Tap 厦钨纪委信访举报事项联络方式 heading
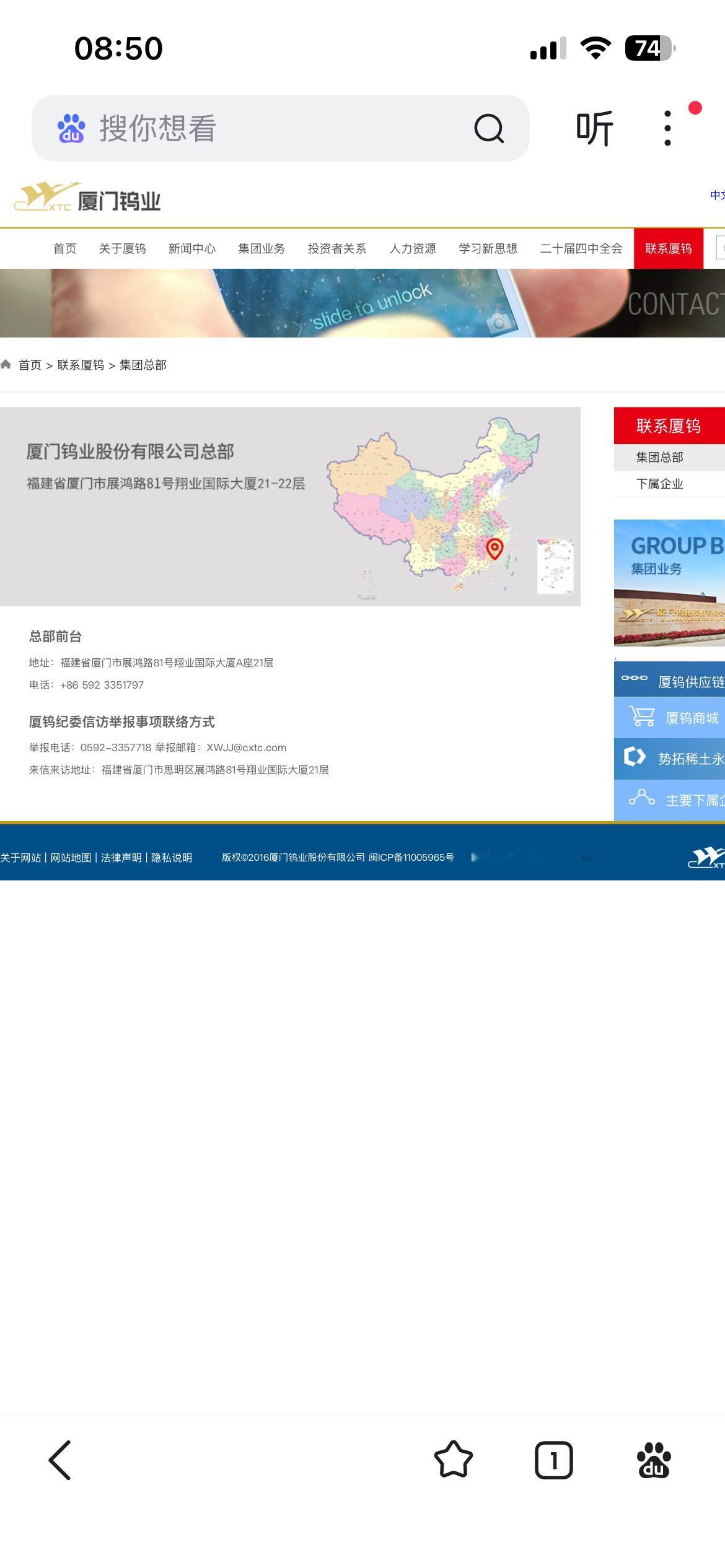Viewport: 725px width, 1568px height. pyautogui.click(x=122, y=721)
